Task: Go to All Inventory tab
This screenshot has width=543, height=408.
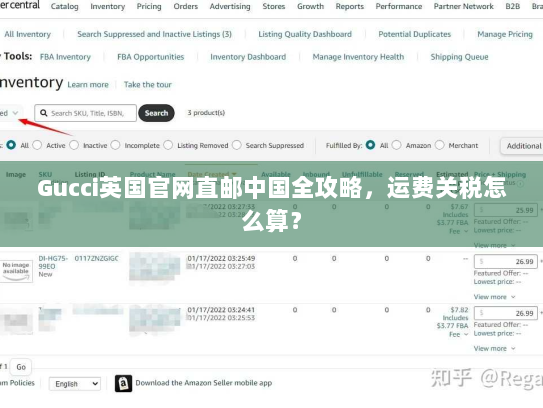Action: pyautogui.click(x=27, y=34)
